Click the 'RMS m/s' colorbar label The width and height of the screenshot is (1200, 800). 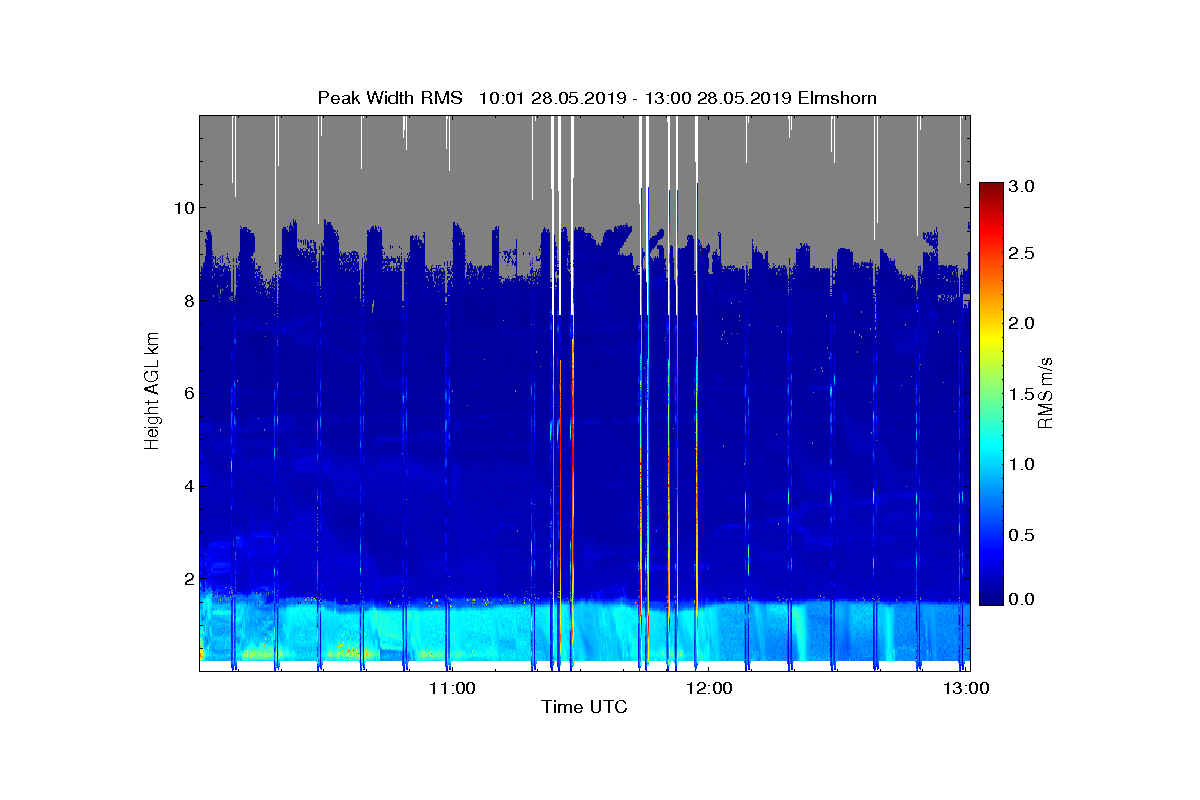point(1045,392)
